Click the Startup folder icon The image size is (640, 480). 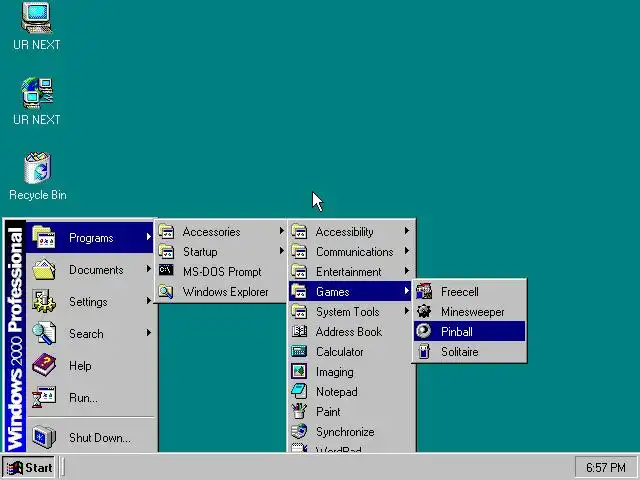pos(166,251)
